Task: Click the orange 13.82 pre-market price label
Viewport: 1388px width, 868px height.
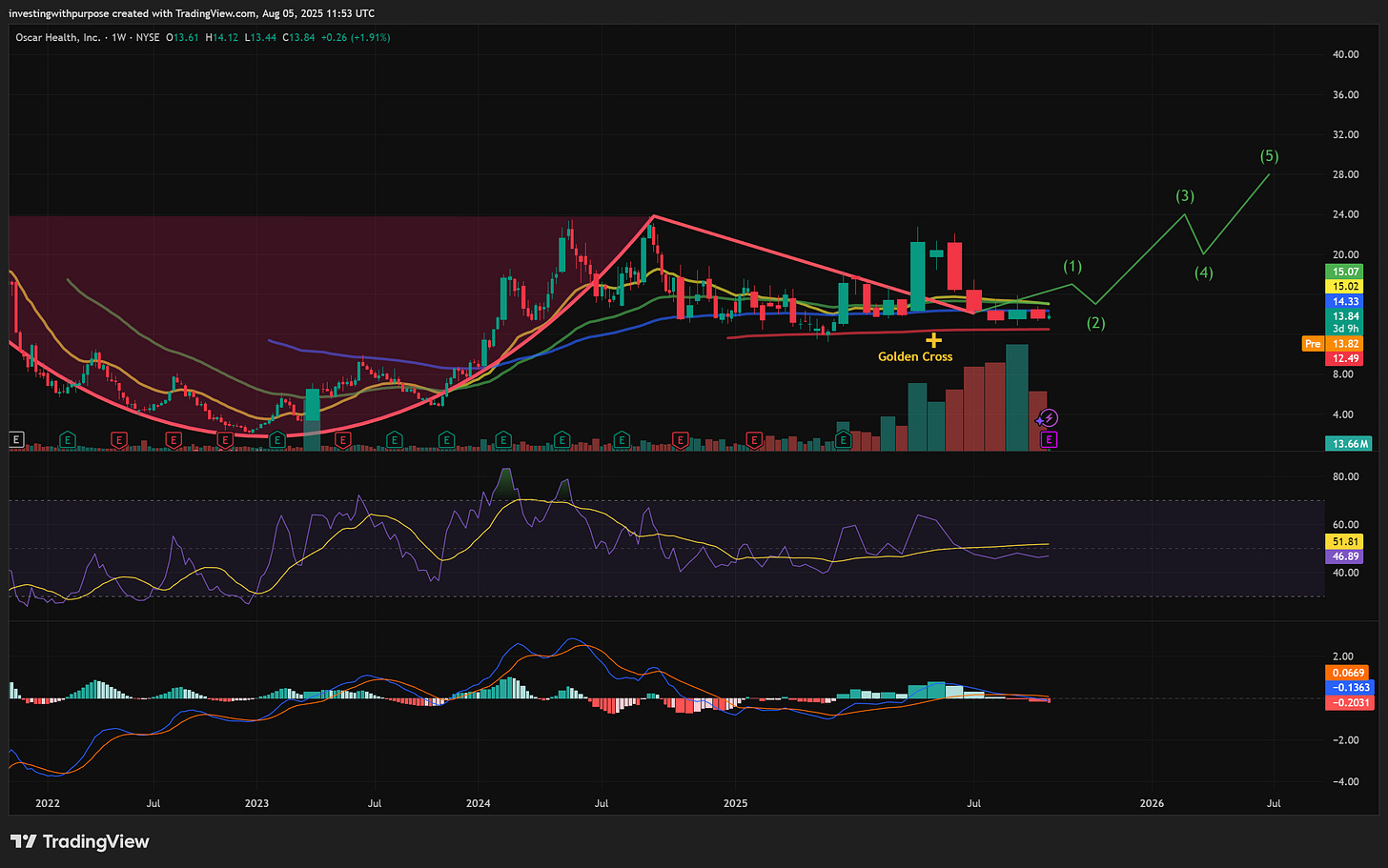Action: coord(1345,343)
